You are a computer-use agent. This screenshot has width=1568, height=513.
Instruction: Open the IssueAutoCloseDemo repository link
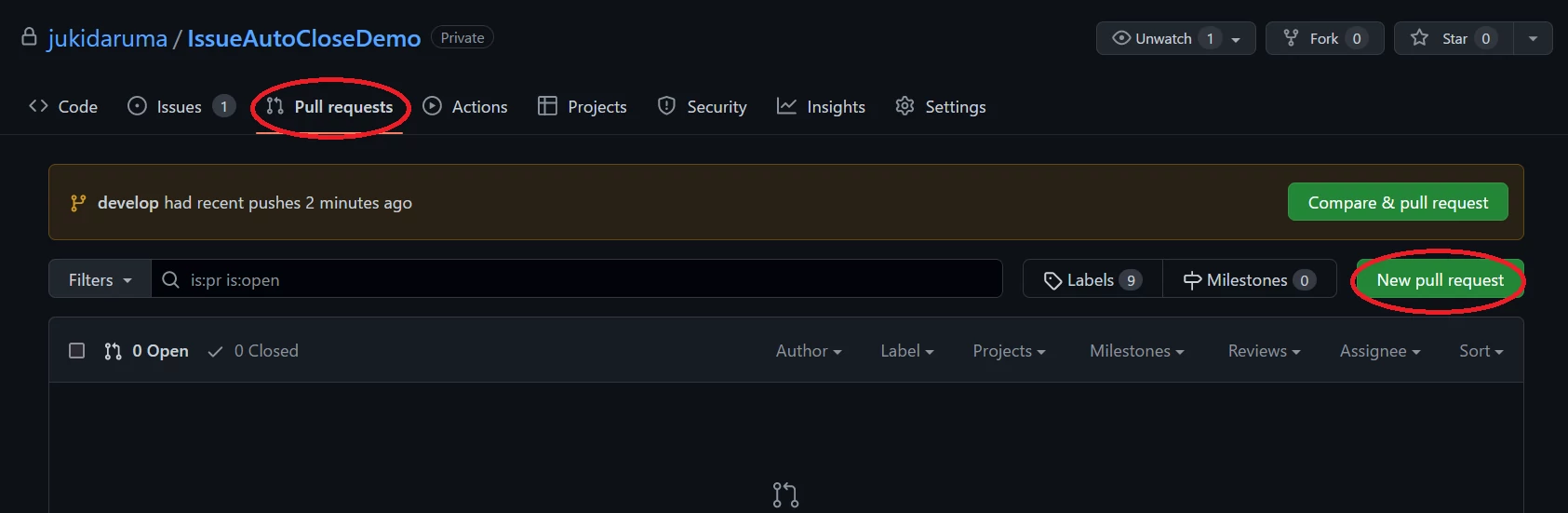[x=303, y=38]
